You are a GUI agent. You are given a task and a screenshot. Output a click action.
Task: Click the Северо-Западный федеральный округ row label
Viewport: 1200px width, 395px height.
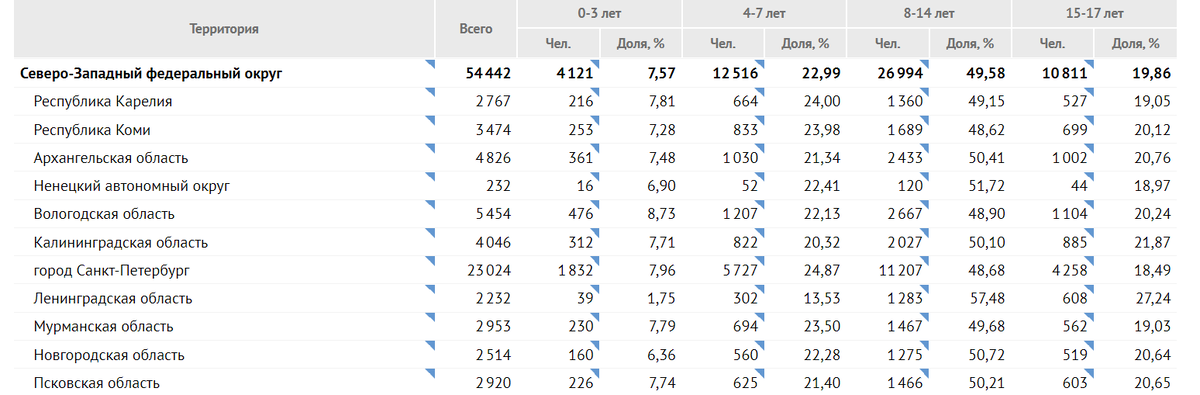coord(151,74)
